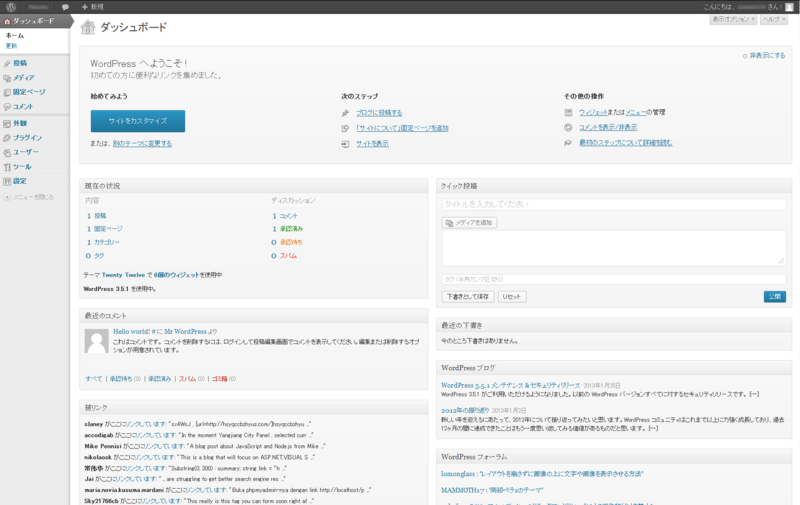Open the comments bubble in admin bar
Viewport: 800px width, 505px height.
click(65, 7)
